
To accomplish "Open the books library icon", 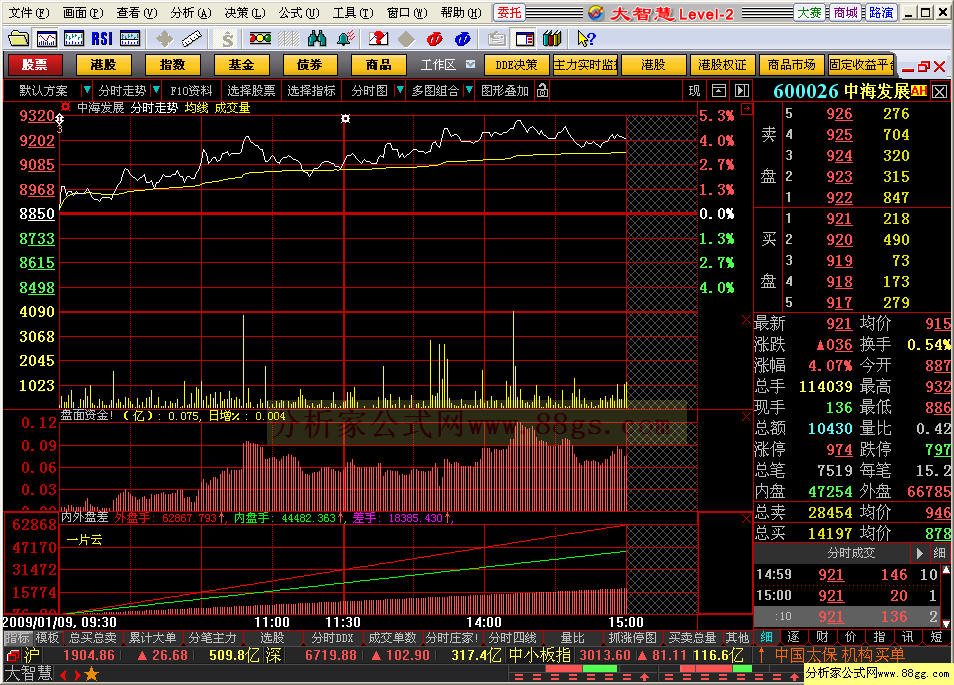I will tap(552, 39).
